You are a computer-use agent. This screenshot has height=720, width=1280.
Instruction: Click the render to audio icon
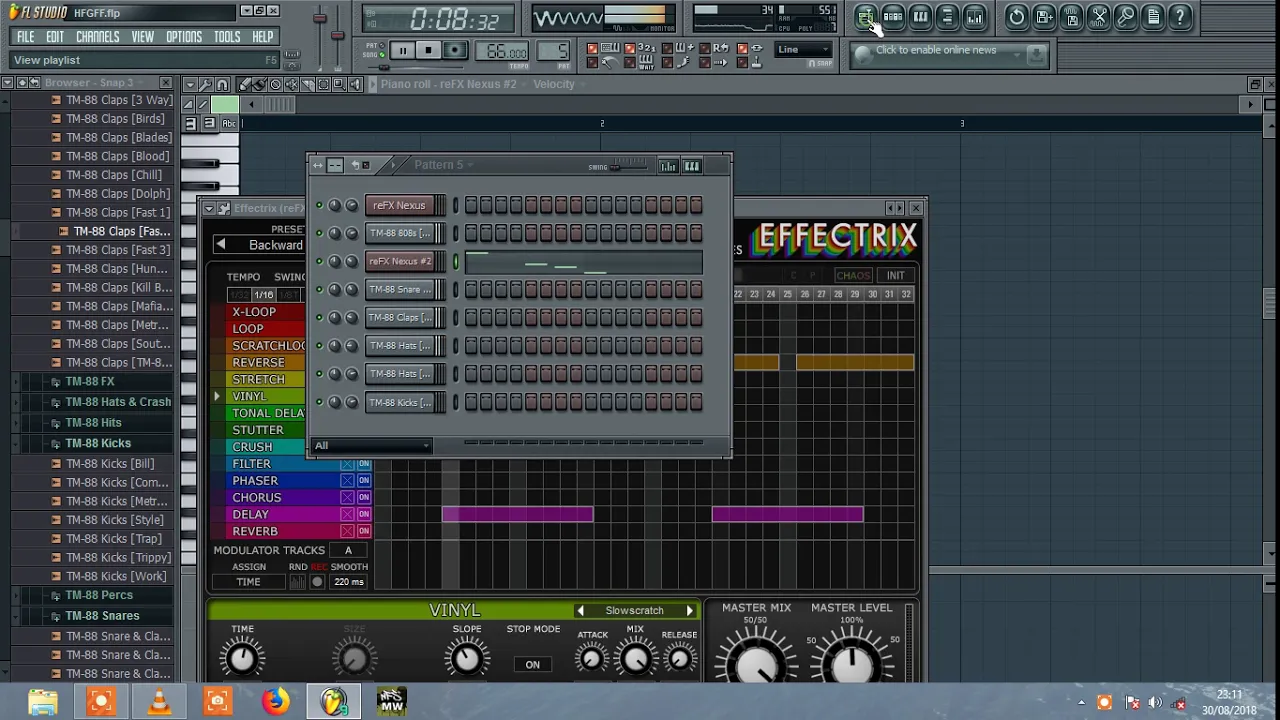coord(1071,16)
